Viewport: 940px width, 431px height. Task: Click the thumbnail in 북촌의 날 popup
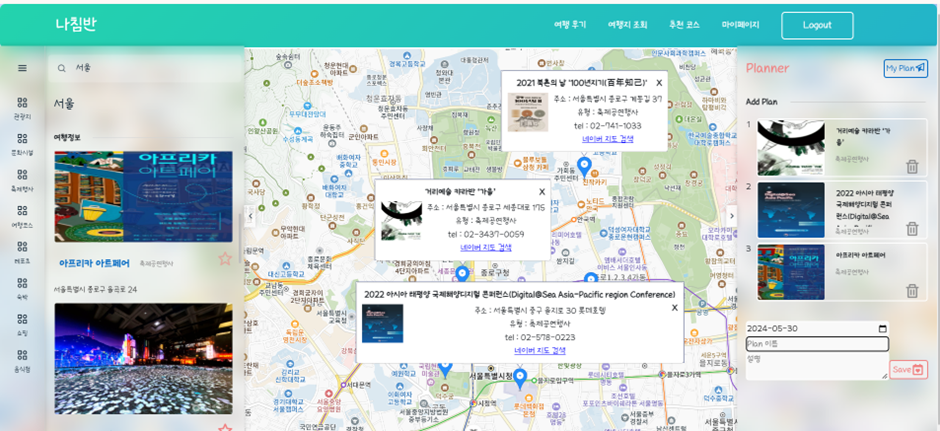click(528, 112)
